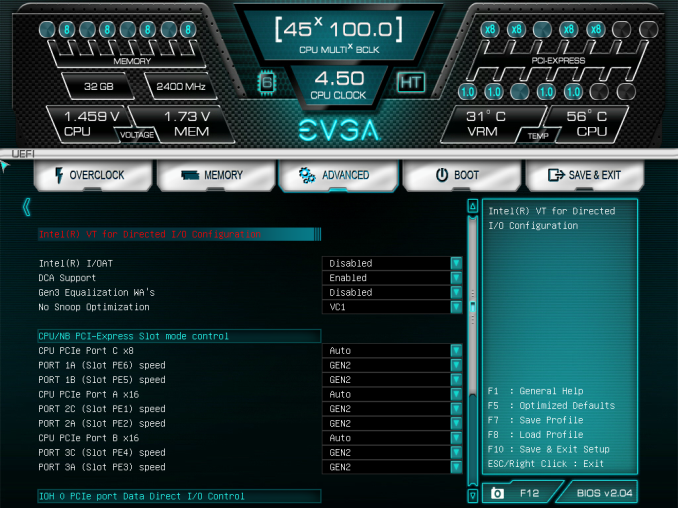This screenshot has height=508, width=678.
Task: Click the F12 screenshot camera icon
Action: click(x=497, y=493)
